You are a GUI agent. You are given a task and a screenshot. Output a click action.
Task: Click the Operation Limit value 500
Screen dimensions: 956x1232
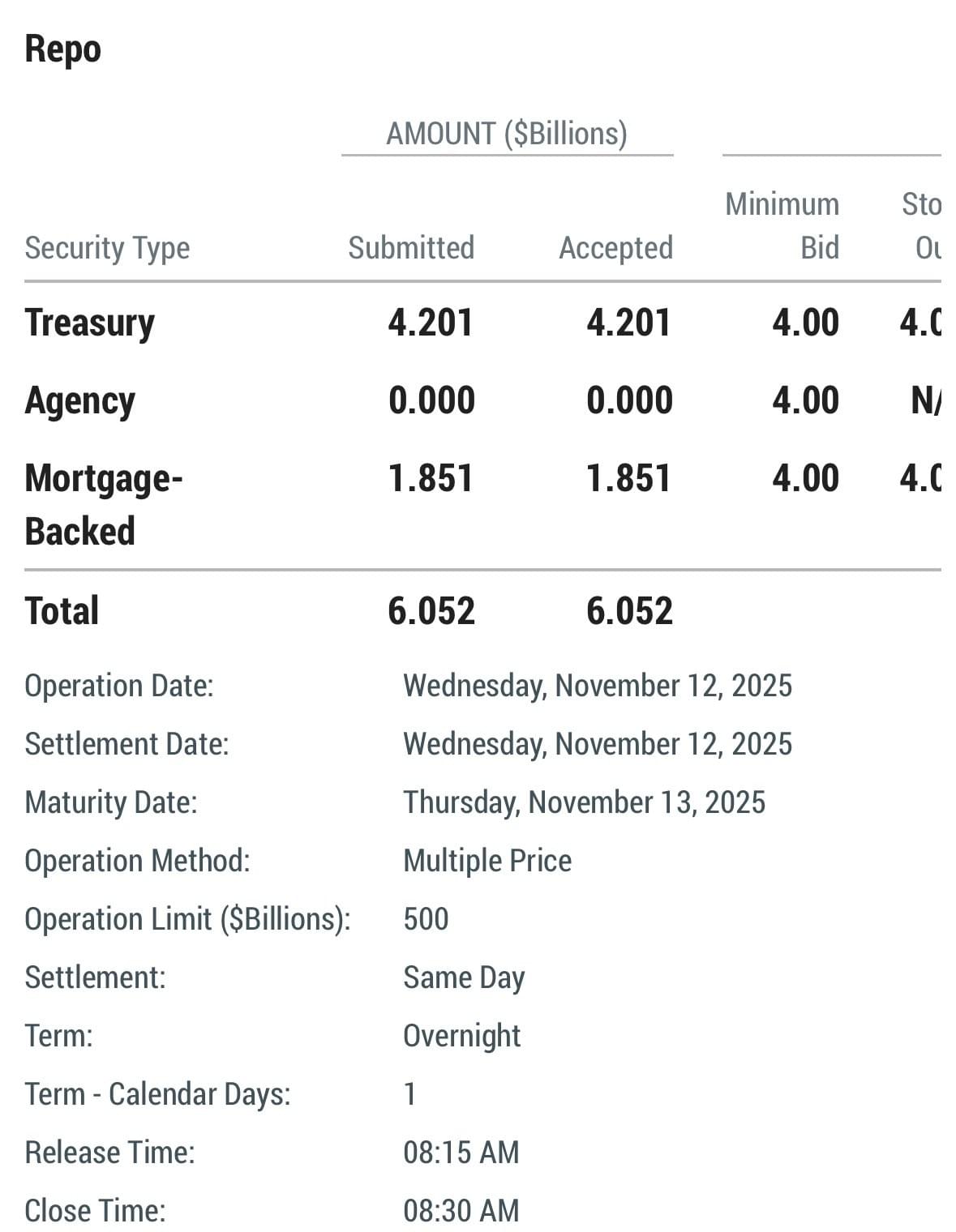point(426,919)
